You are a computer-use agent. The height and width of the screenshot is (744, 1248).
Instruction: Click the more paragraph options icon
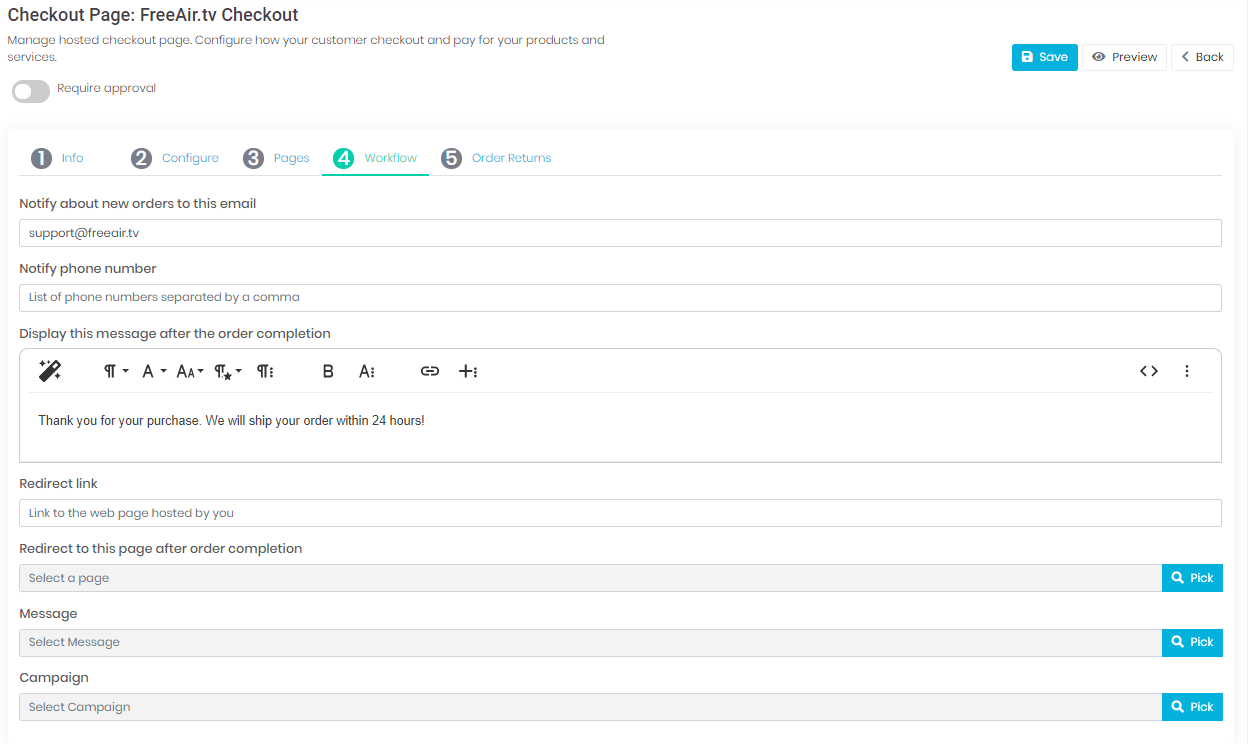(265, 371)
